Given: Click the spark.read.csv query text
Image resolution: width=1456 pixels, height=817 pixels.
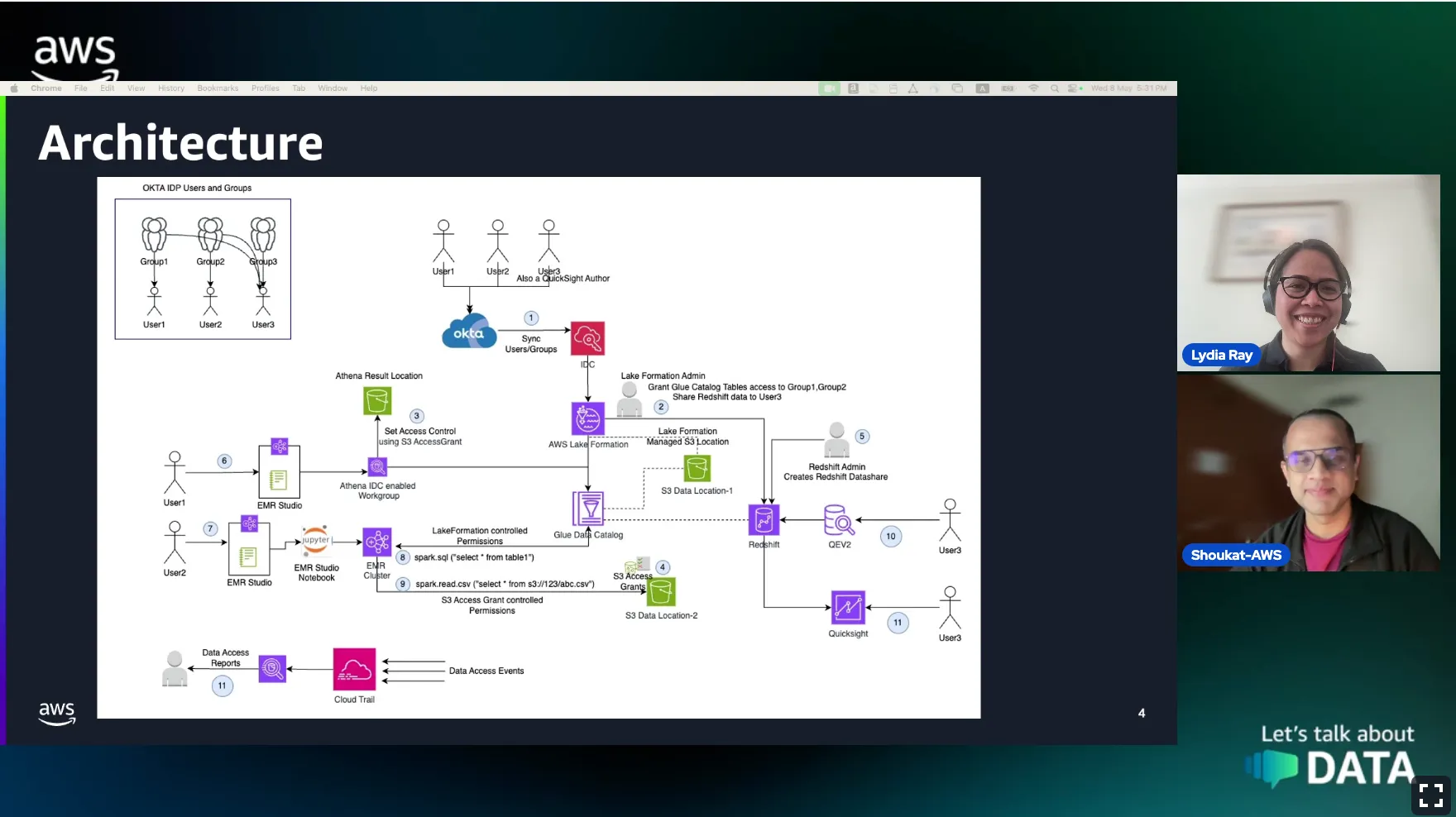Looking at the screenshot, I should [x=505, y=584].
